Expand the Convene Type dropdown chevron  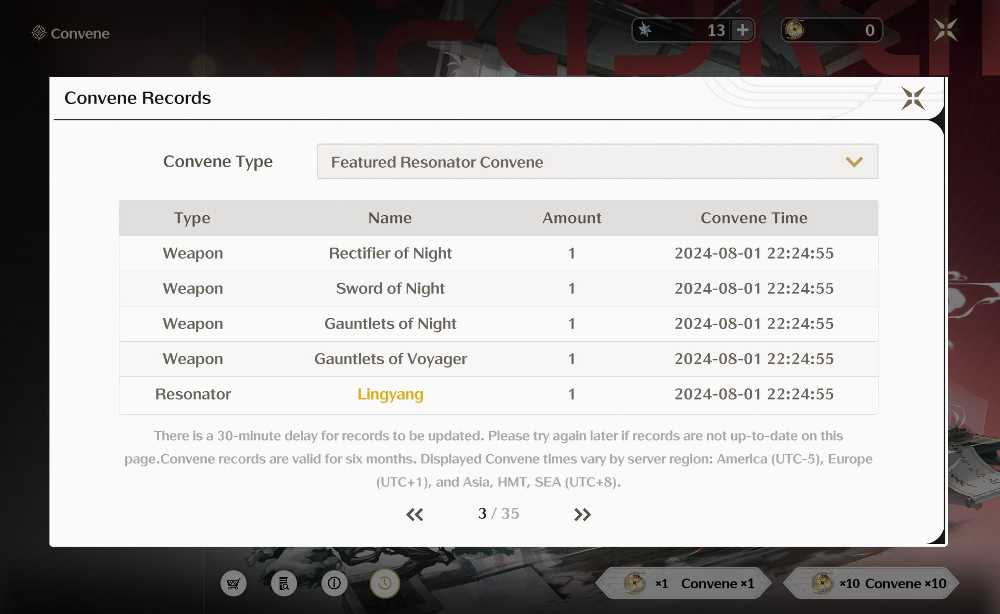coord(854,162)
